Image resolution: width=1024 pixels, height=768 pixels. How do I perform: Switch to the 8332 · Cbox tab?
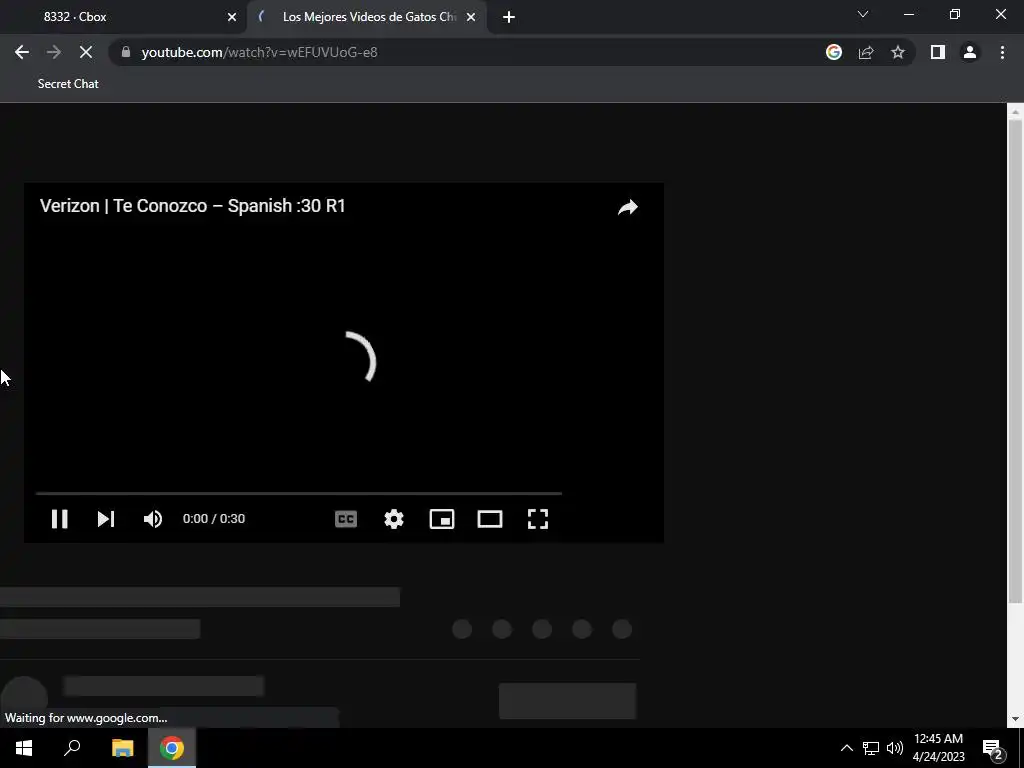tap(124, 17)
